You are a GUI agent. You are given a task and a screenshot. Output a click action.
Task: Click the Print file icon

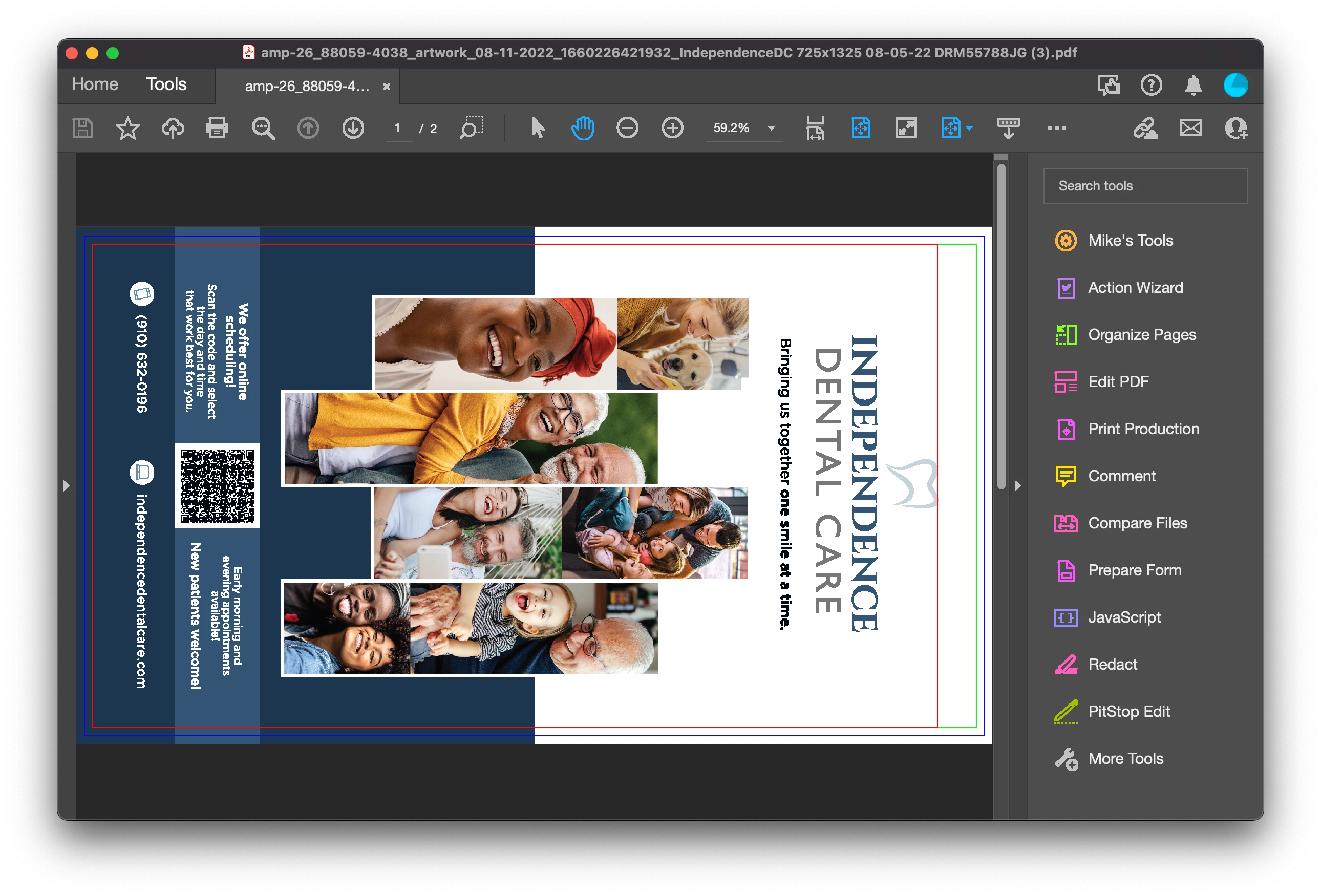click(217, 128)
